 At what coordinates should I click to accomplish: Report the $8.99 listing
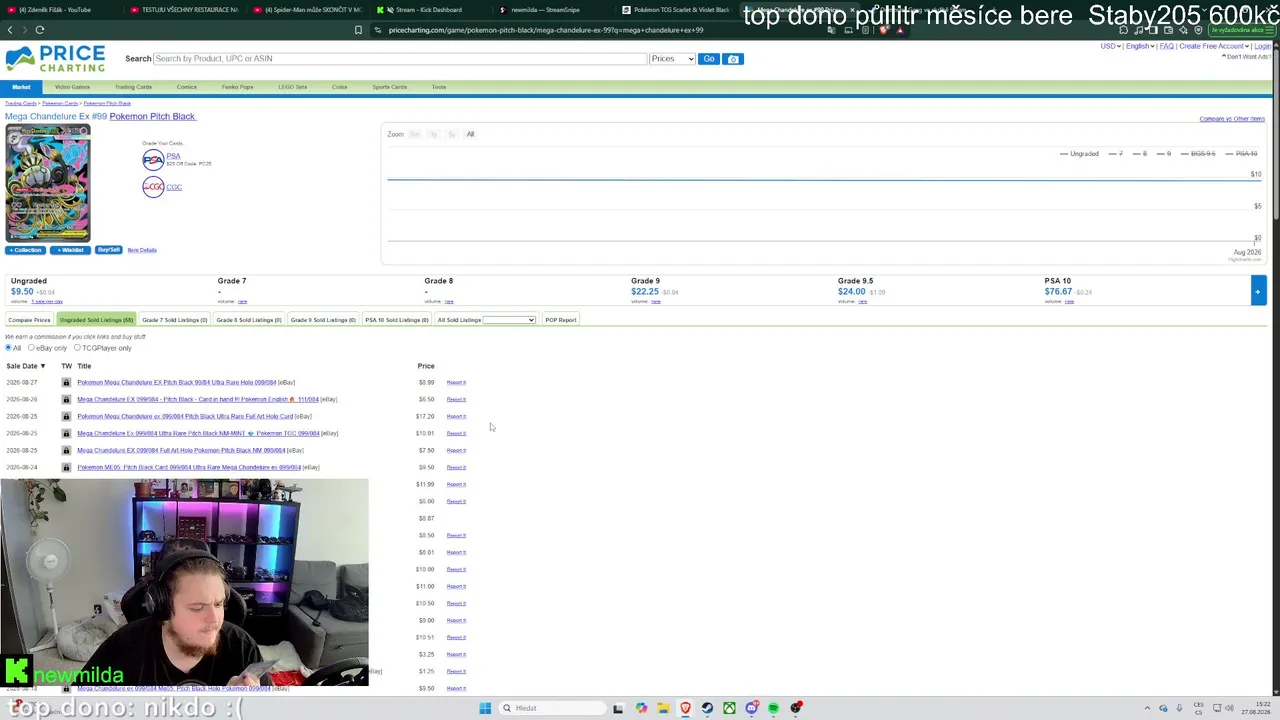pos(456,382)
